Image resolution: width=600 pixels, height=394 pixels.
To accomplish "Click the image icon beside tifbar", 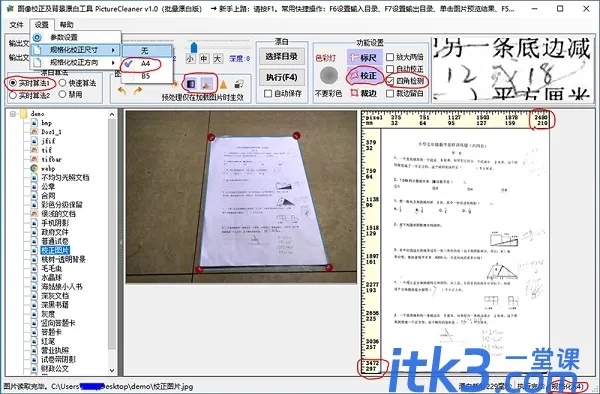I will tap(34, 159).
